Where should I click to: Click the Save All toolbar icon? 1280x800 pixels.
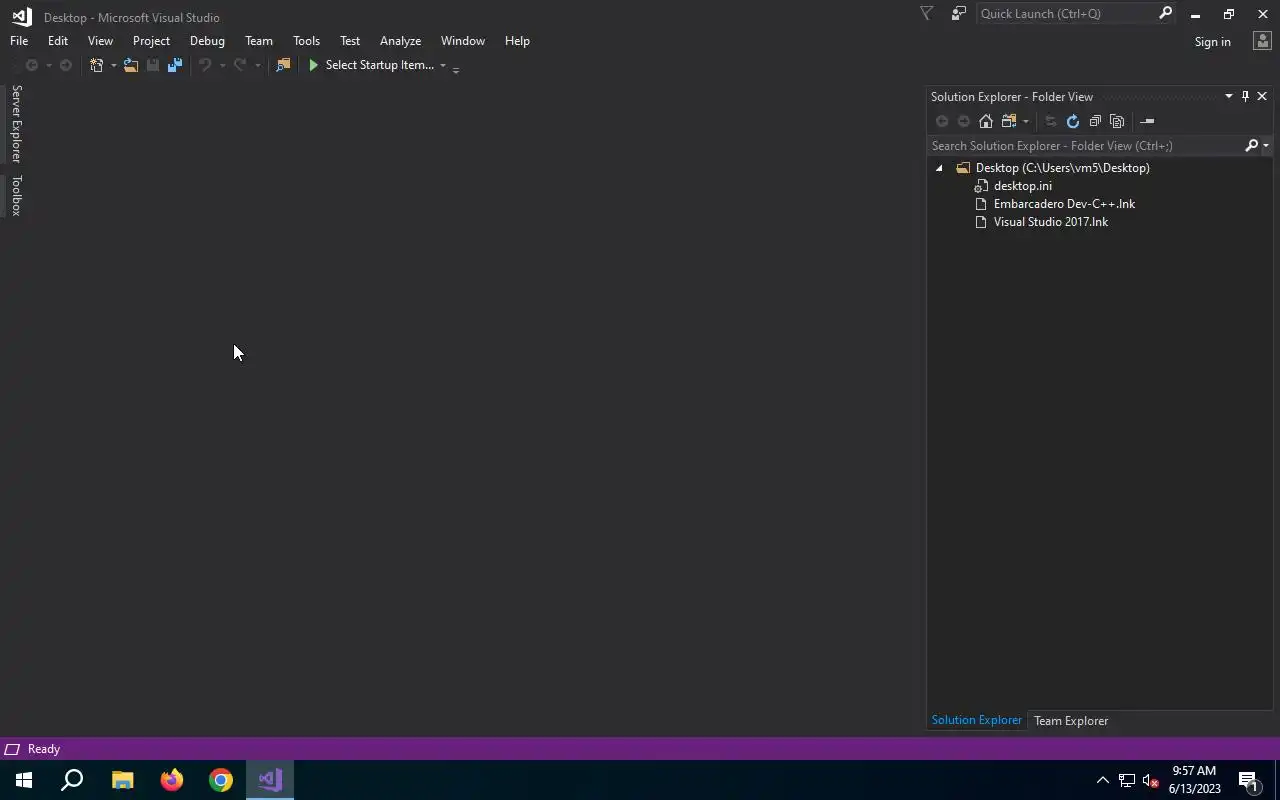(x=175, y=65)
